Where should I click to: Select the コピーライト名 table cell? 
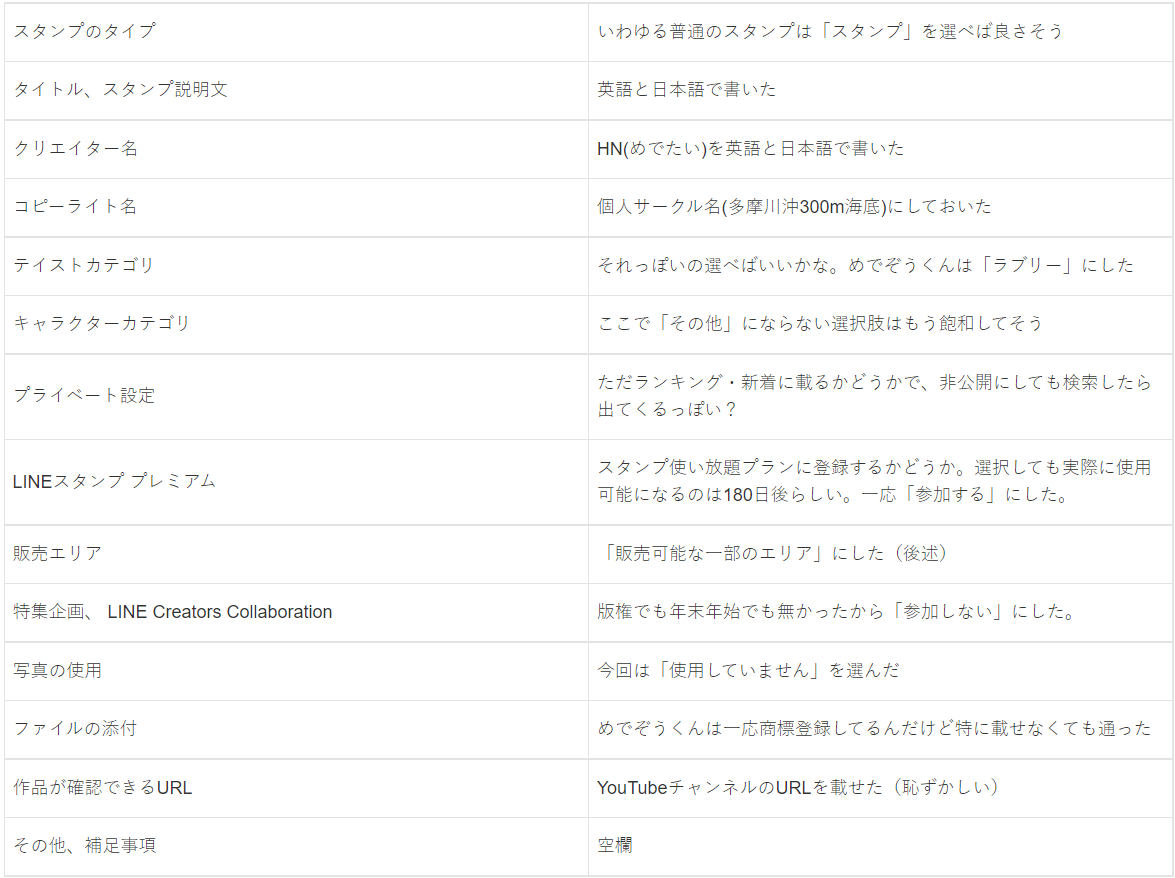(x=75, y=206)
